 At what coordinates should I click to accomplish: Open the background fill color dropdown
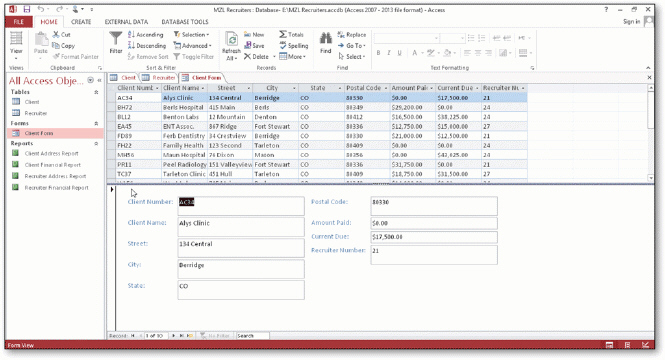[455, 53]
